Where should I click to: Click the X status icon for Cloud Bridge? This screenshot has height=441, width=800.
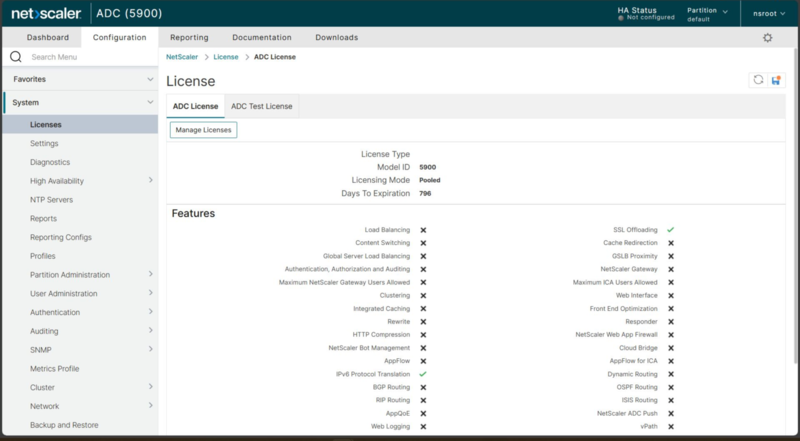pyautogui.click(x=671, y=348)
